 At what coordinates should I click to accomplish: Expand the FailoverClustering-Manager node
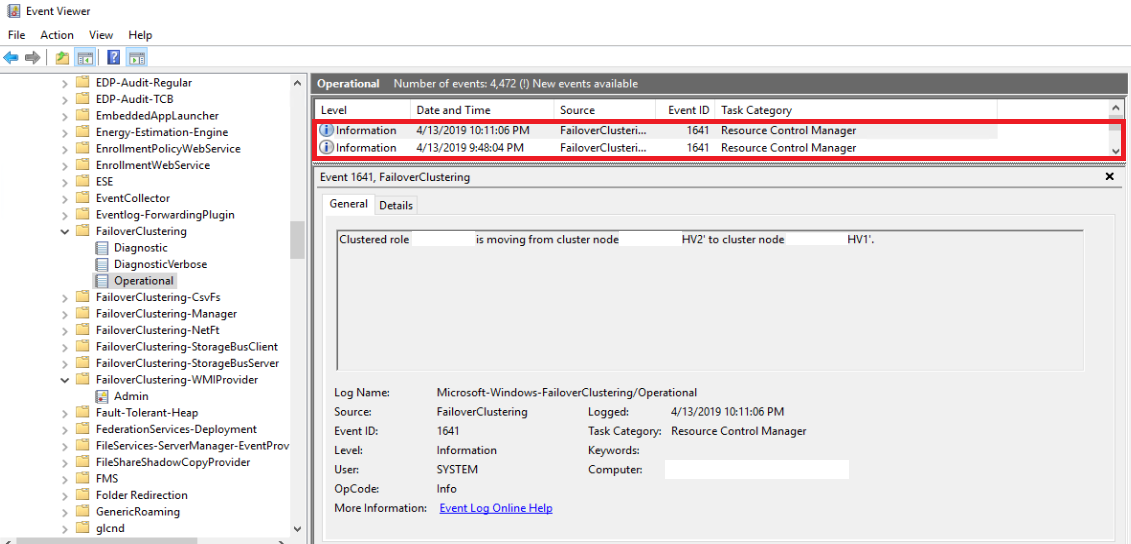point(65,314)
